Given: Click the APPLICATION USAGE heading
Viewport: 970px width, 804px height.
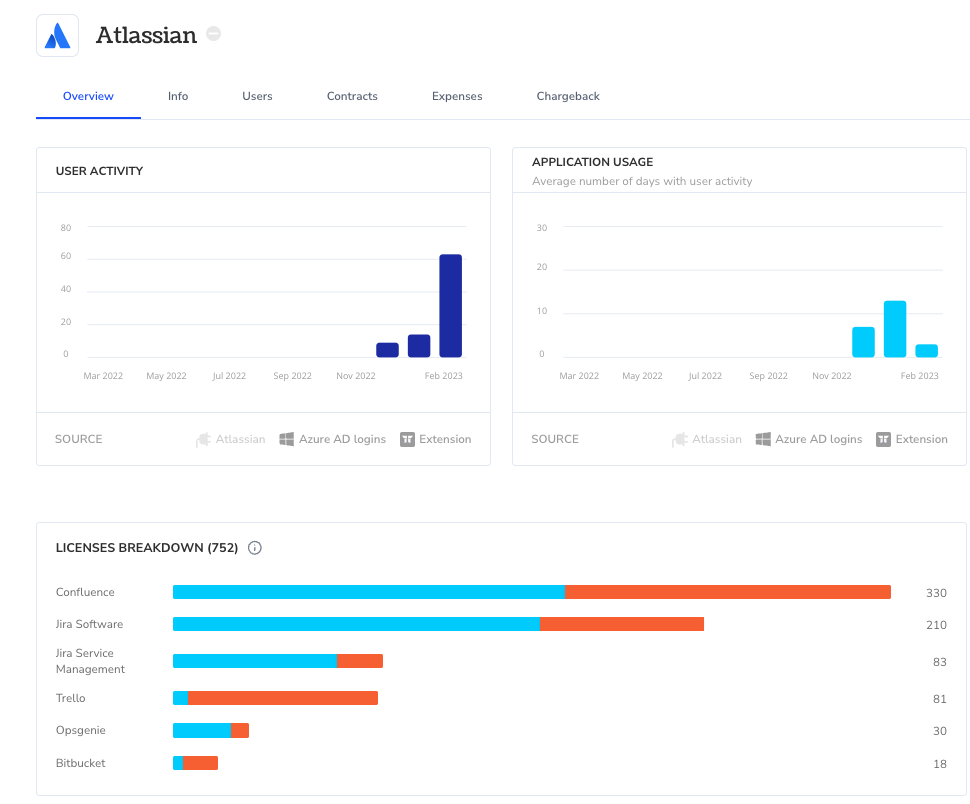Looking at the screenshot, I should [592, 162].
